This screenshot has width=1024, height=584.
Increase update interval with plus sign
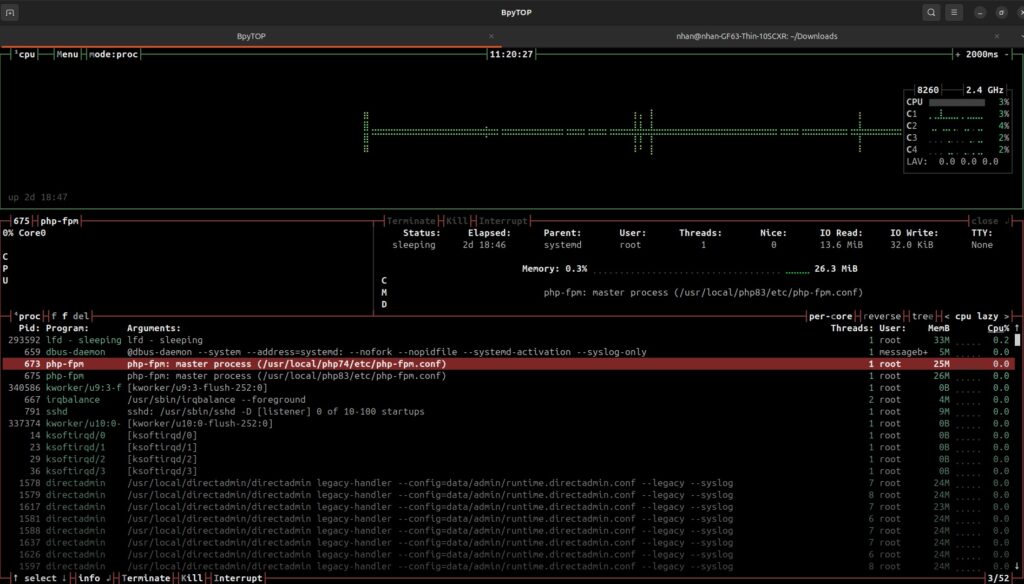point(957,54)
